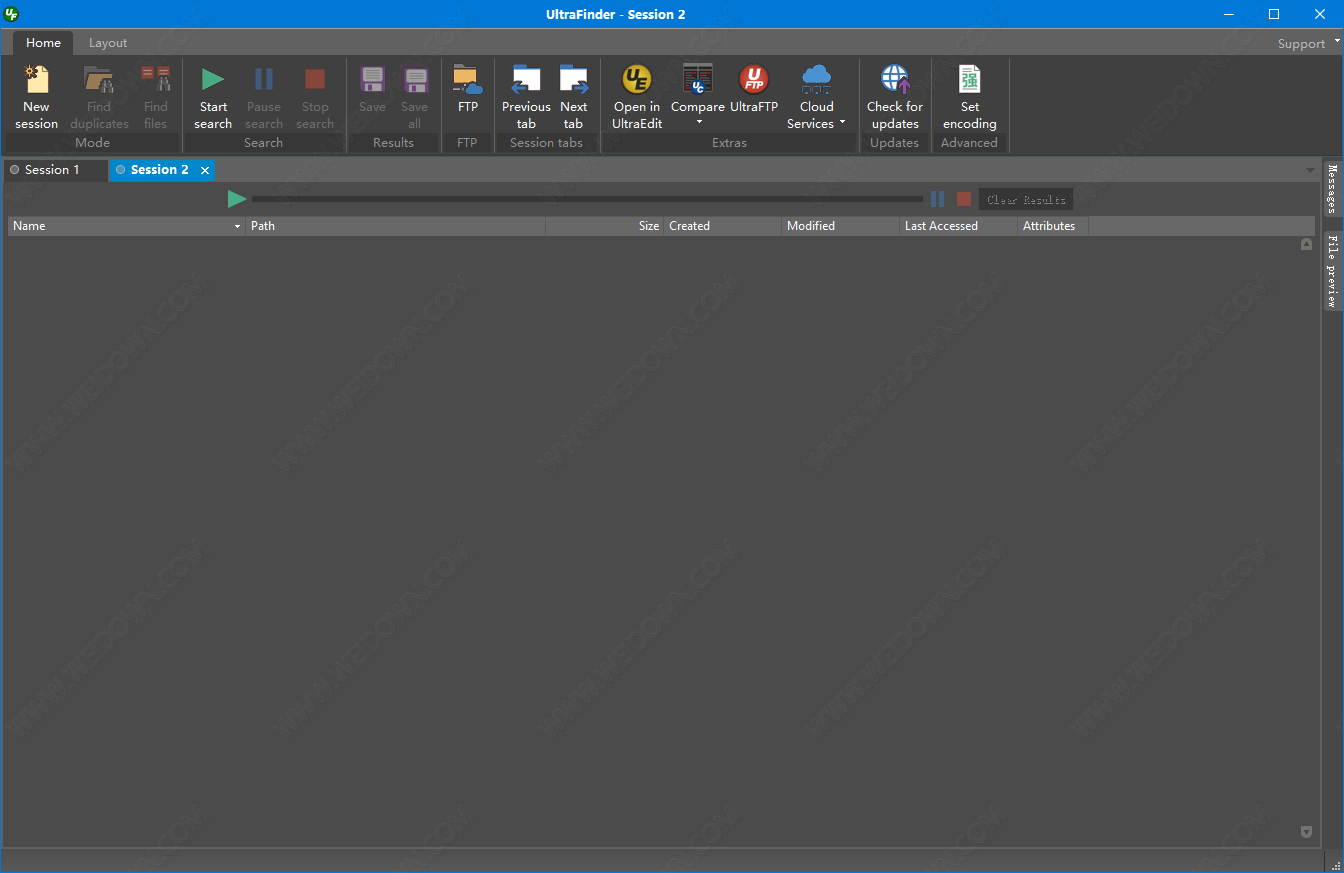Select Find duplicates mode

pyautogui.click(x=99, y=97)
